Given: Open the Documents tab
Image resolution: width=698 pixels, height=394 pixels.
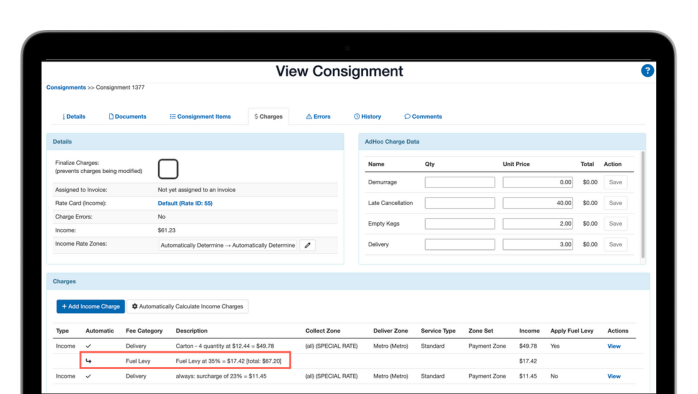Looking at the screenshot, I should point(128,117).
